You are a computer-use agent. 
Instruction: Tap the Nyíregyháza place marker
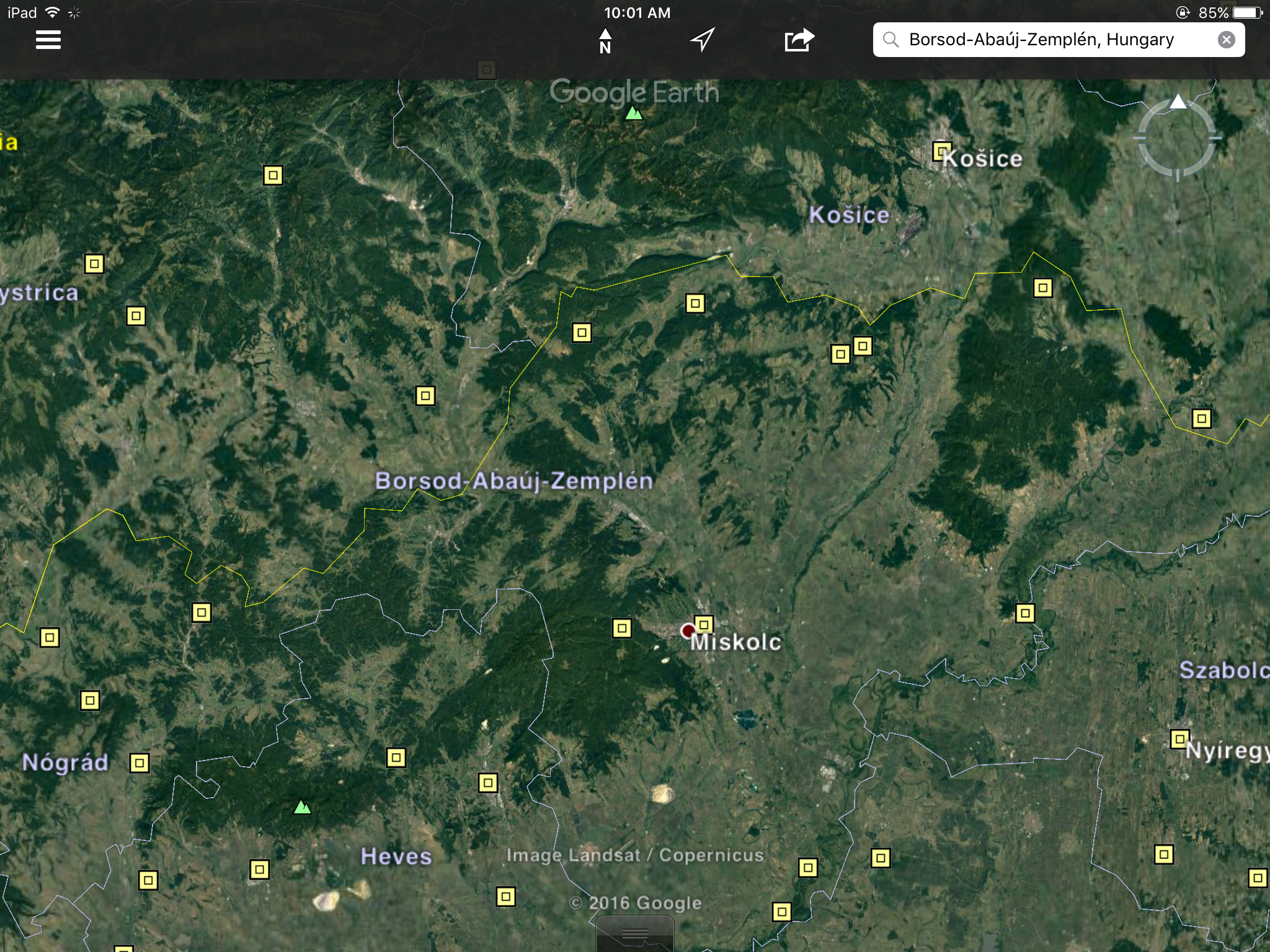(1179, 739)
